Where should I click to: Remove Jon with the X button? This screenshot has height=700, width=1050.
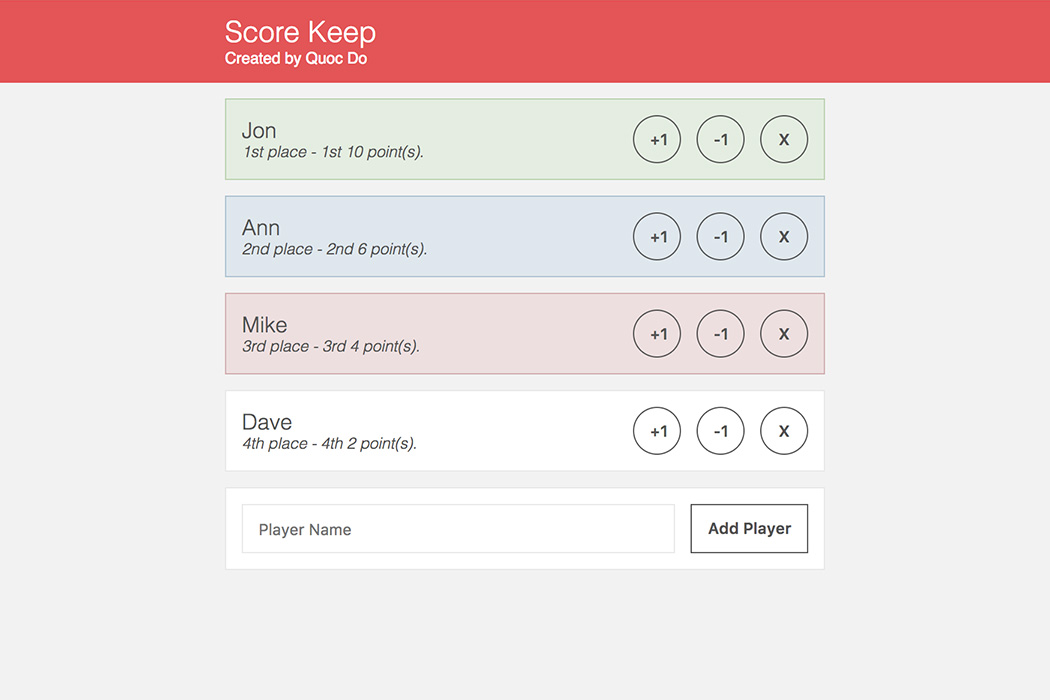[x=784, y=139]
